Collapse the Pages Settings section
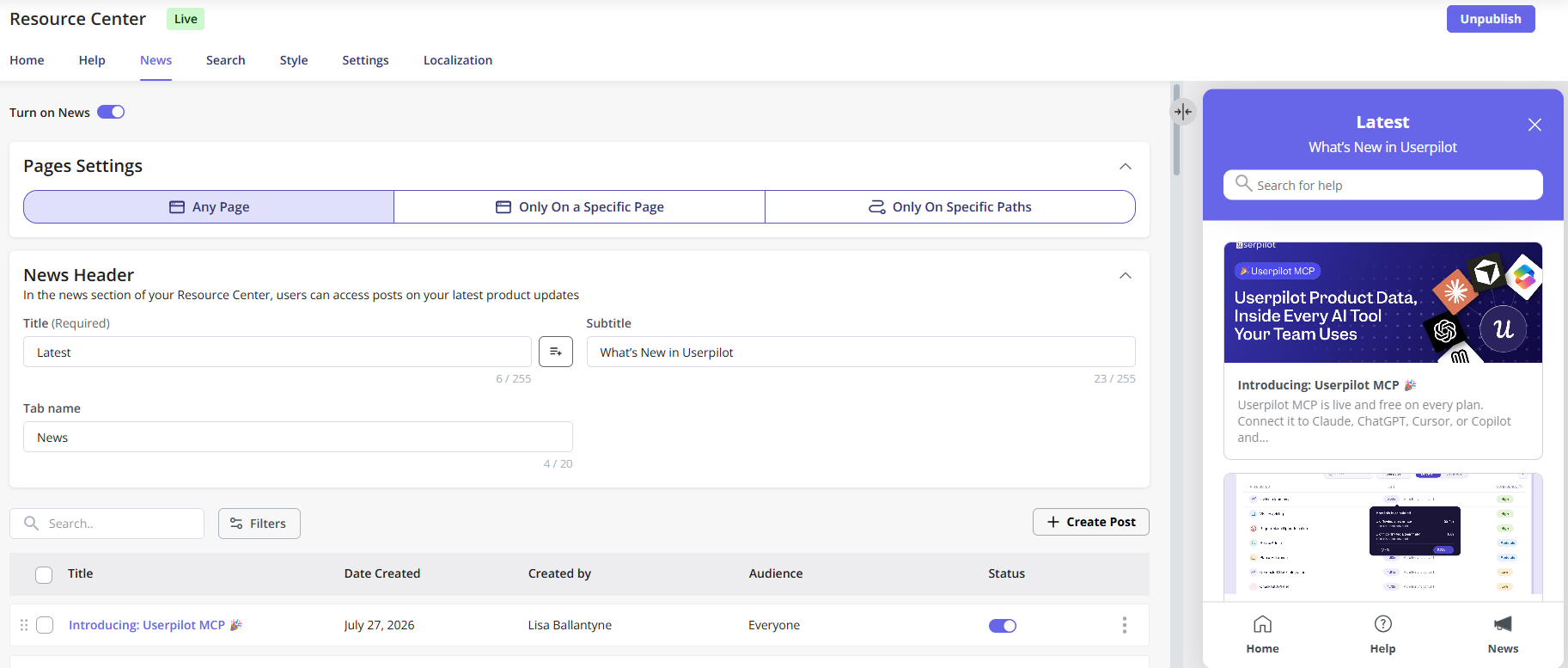This screenshot has width=1568, height=668. pyautogui.click(x=1125, y=166)
